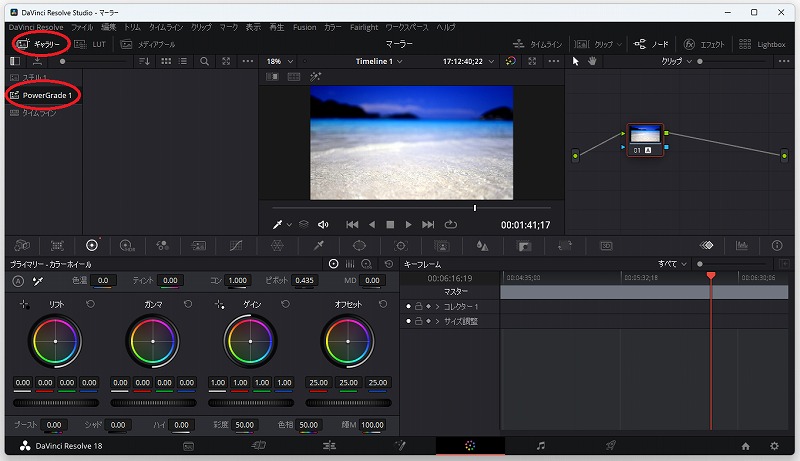Toggle the gallery sidebar panel layout icon

(15, 61)
